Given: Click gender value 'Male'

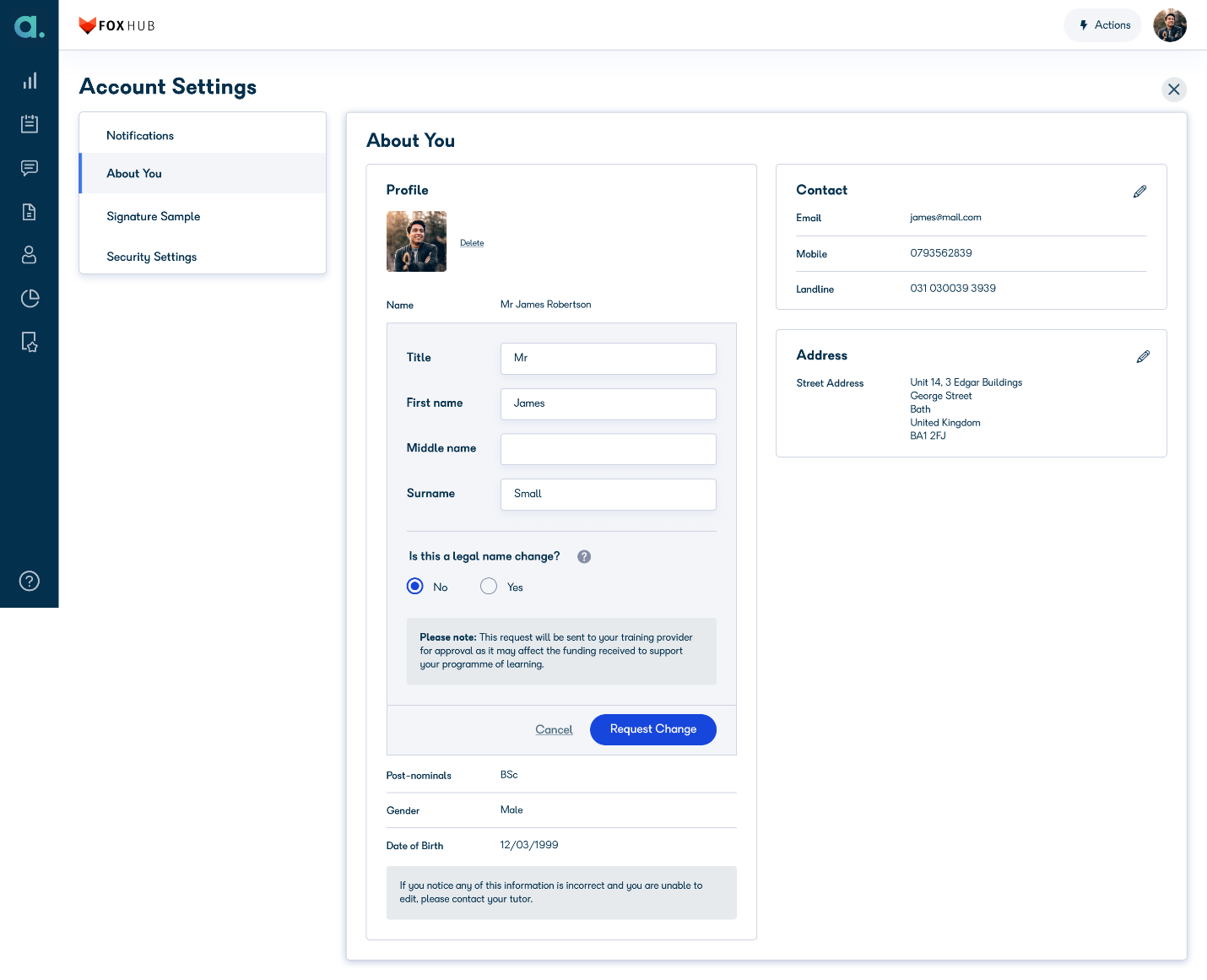Looking at the screenshot, I should click(511, 810).
